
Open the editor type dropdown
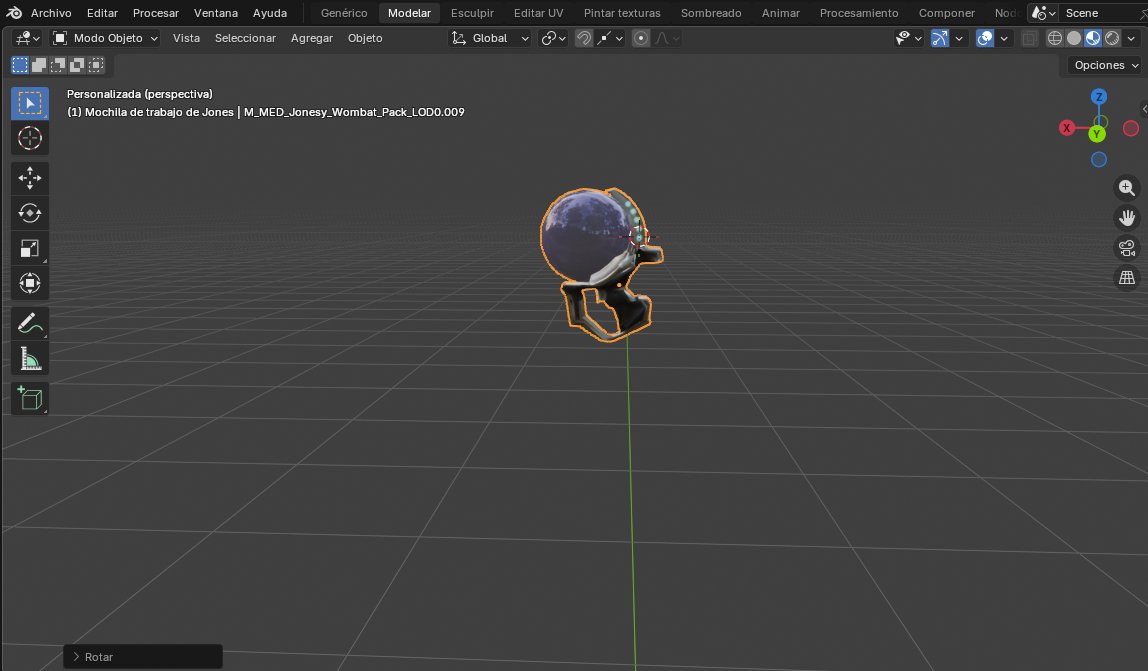coord(28,38)
